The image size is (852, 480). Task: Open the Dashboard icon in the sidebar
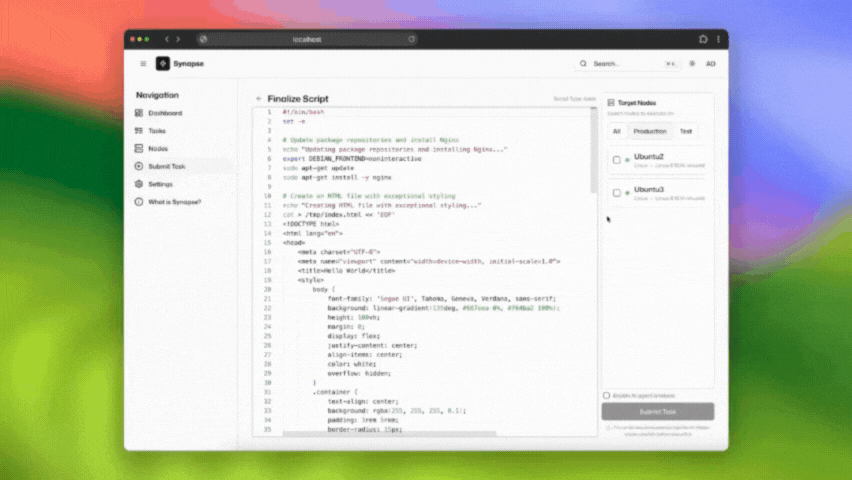tap(139, 113)
